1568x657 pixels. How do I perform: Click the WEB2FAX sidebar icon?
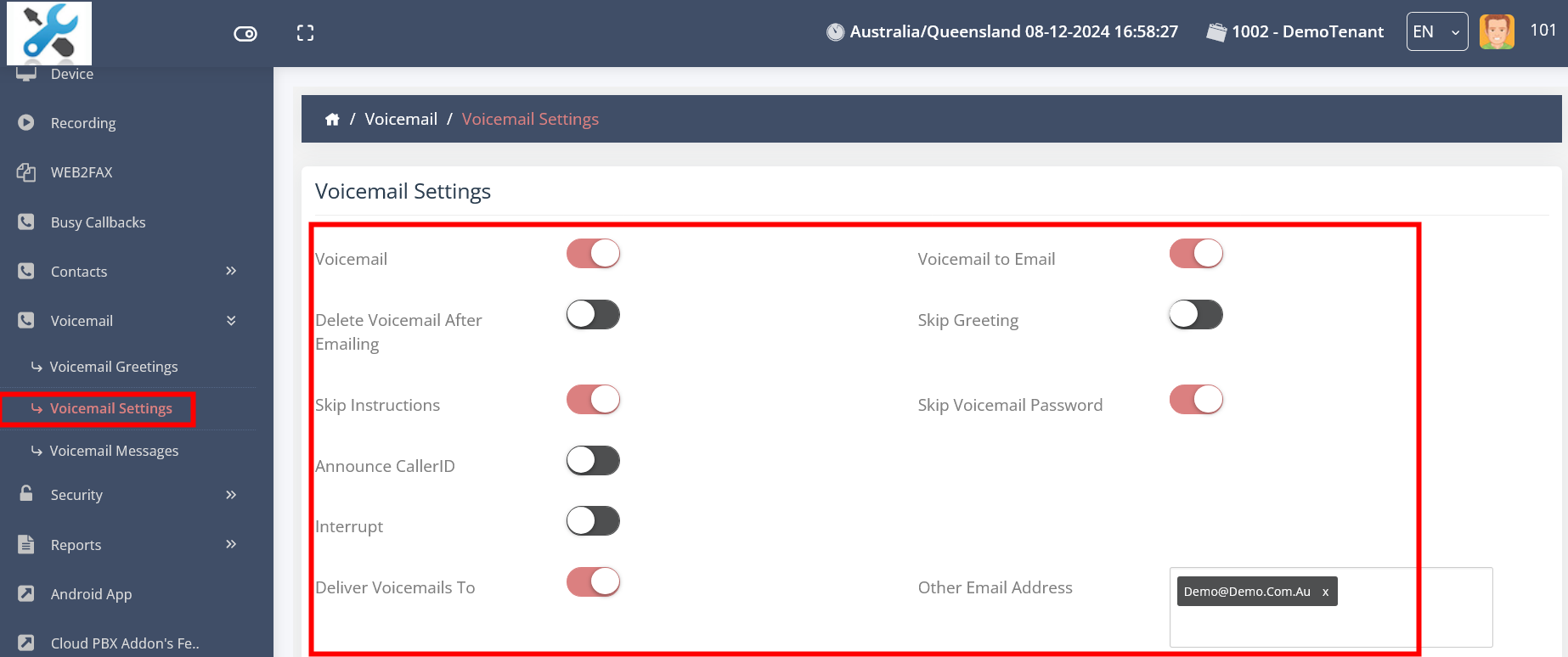(26, 172)
